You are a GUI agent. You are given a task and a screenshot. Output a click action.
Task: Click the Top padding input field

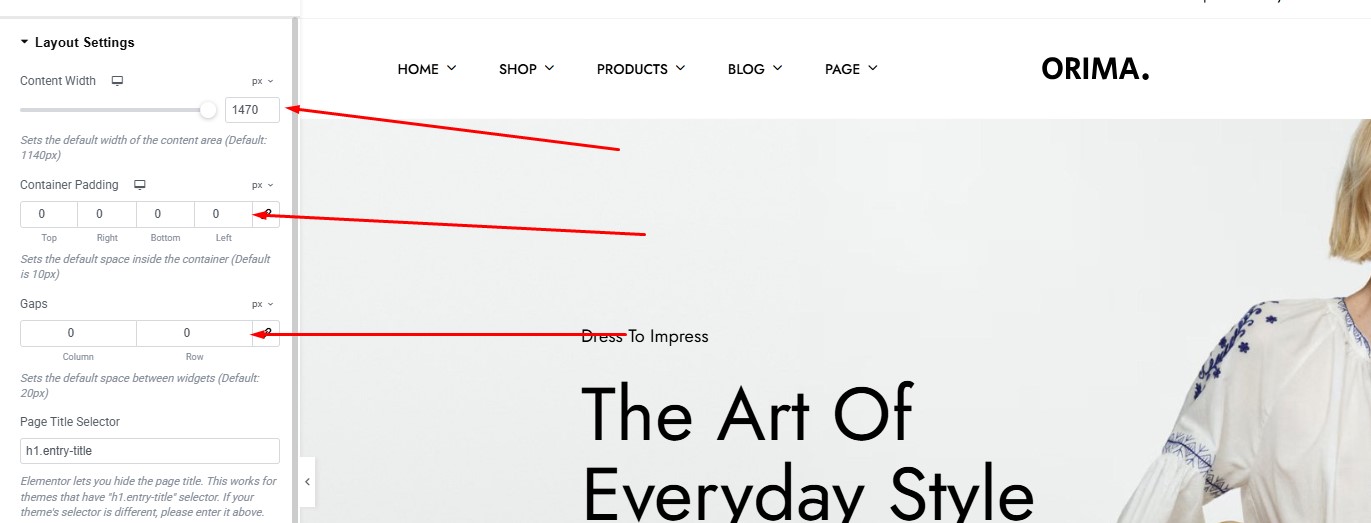(x=49, y=214)
